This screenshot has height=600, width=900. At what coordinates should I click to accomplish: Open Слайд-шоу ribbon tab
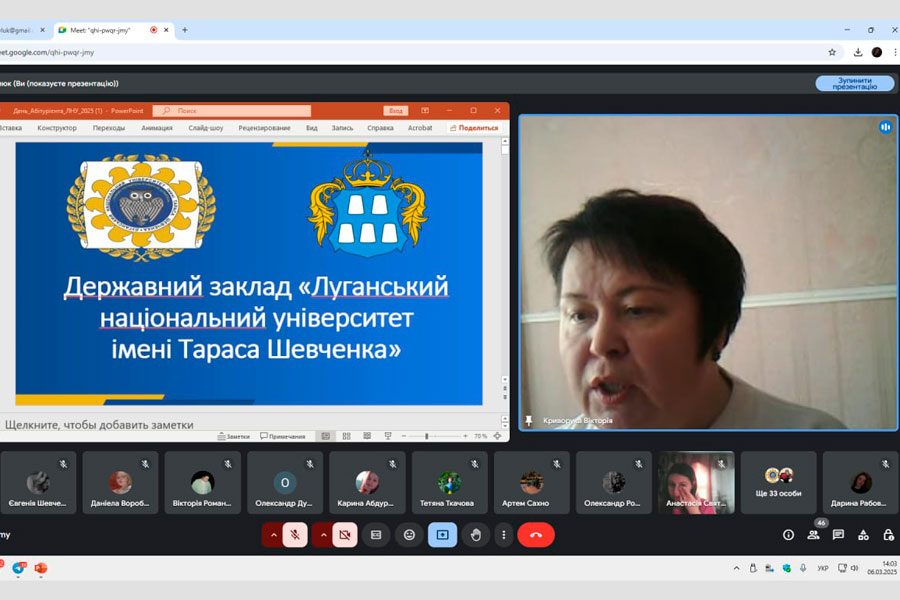click(x=205, y=128)
